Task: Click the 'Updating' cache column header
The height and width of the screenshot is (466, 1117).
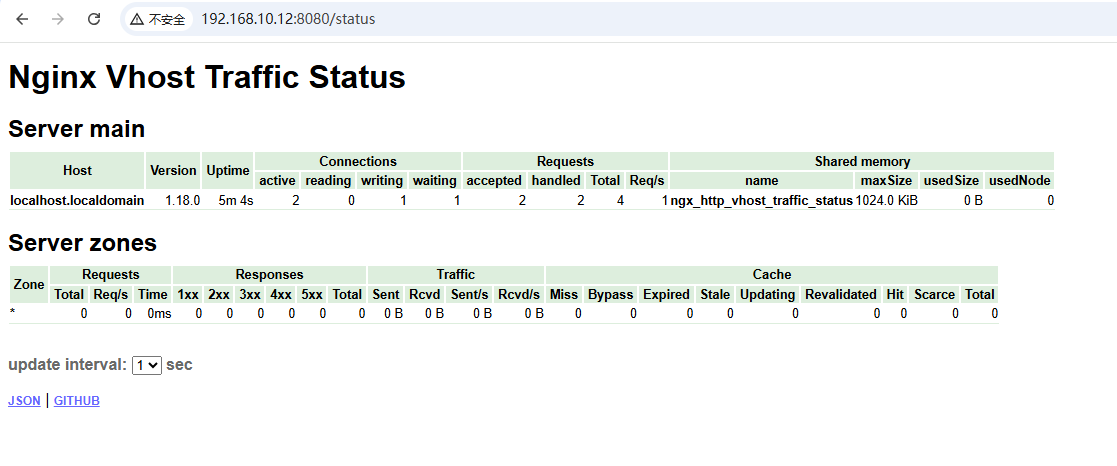Action: (767, 294)
